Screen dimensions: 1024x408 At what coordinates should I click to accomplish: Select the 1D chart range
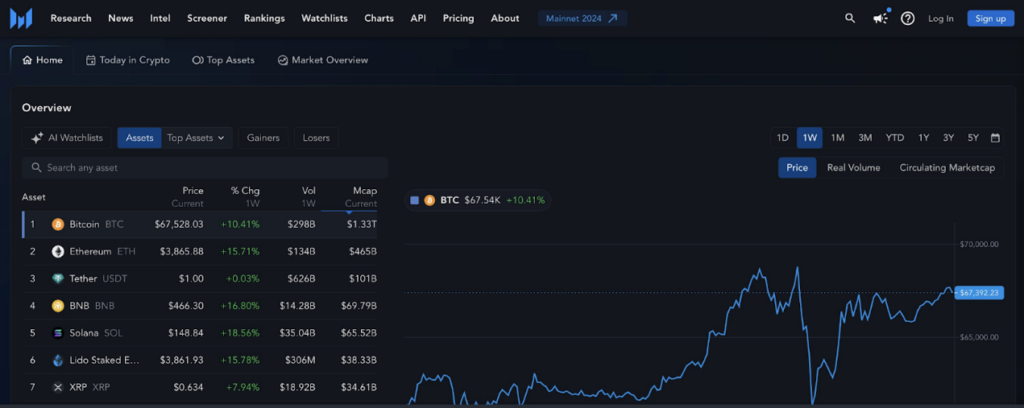(782, 138)
